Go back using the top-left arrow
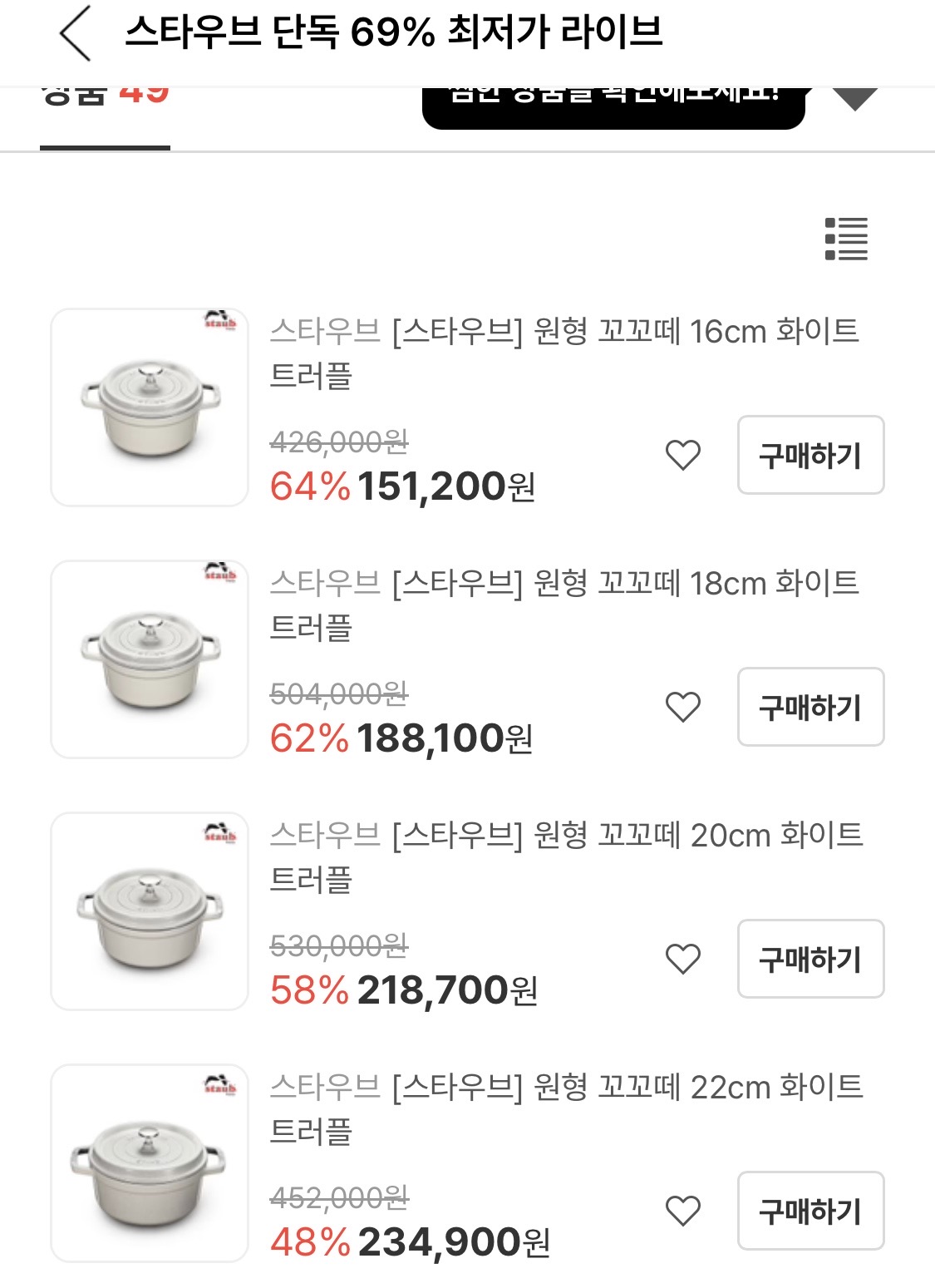The height and width of the screenshot is (1288, 935). (x=75, y=33)
